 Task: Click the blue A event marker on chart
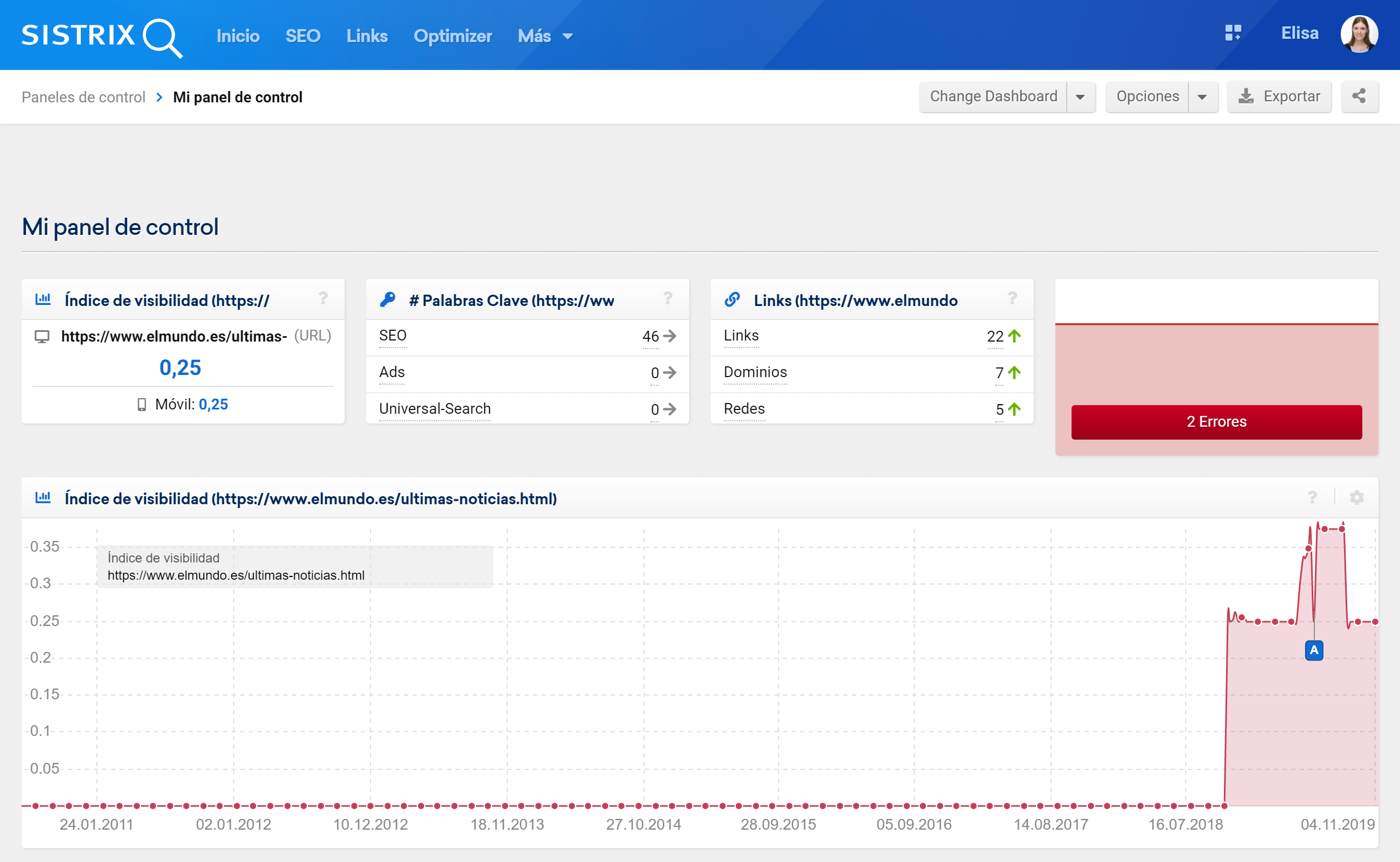point(1314,650)
